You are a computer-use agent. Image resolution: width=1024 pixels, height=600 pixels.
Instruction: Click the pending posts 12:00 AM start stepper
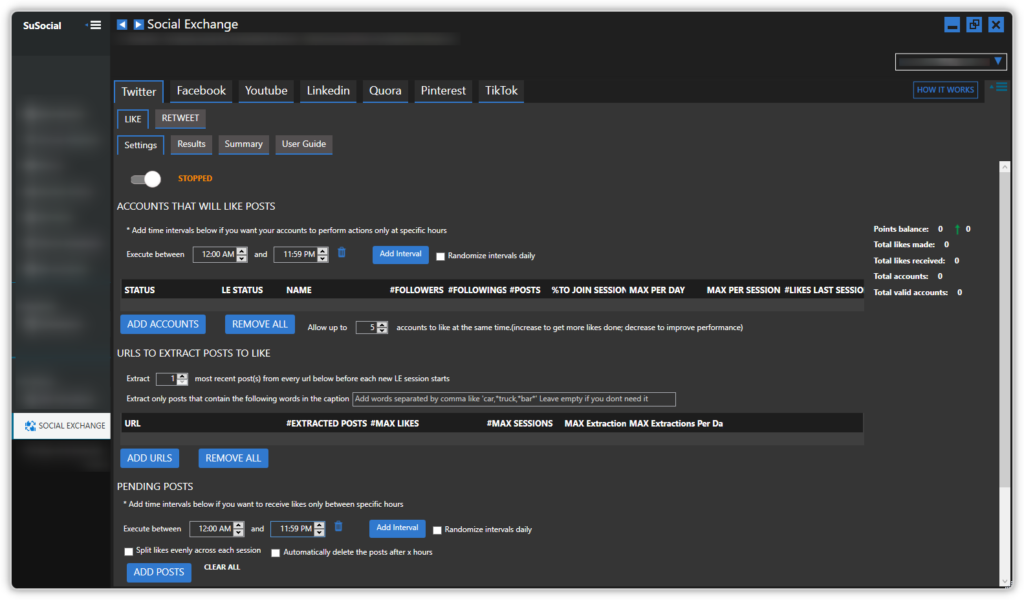coord(238,529)
